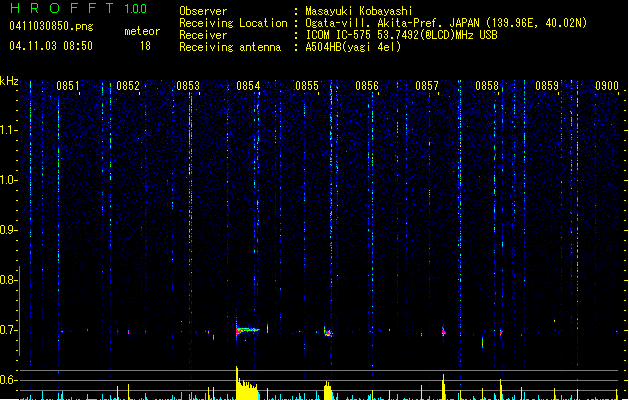The image size is (629, 400).
Task: Click the Receiving antenna label
Action: 230,47
